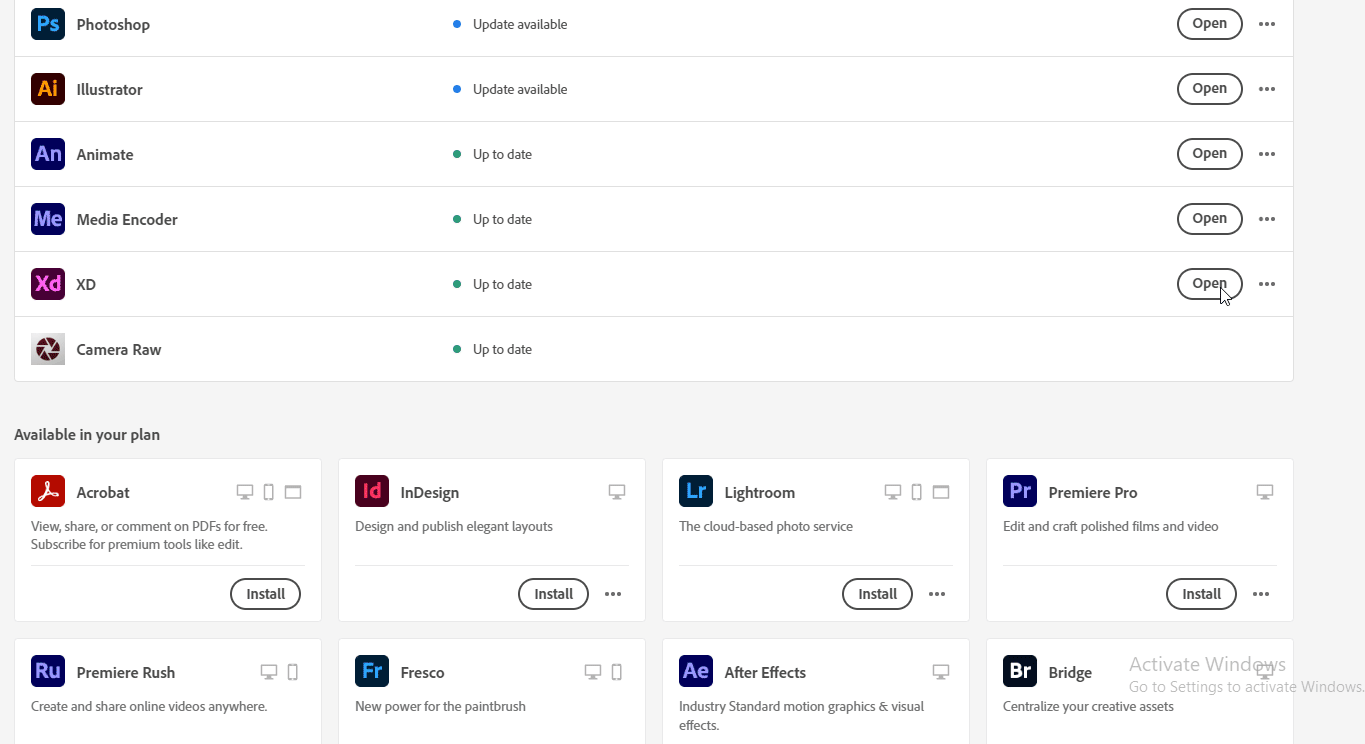This screenshot has height=744, width=1365.
Task: Click the Acrobat app icon
Action: coord(48,492)
